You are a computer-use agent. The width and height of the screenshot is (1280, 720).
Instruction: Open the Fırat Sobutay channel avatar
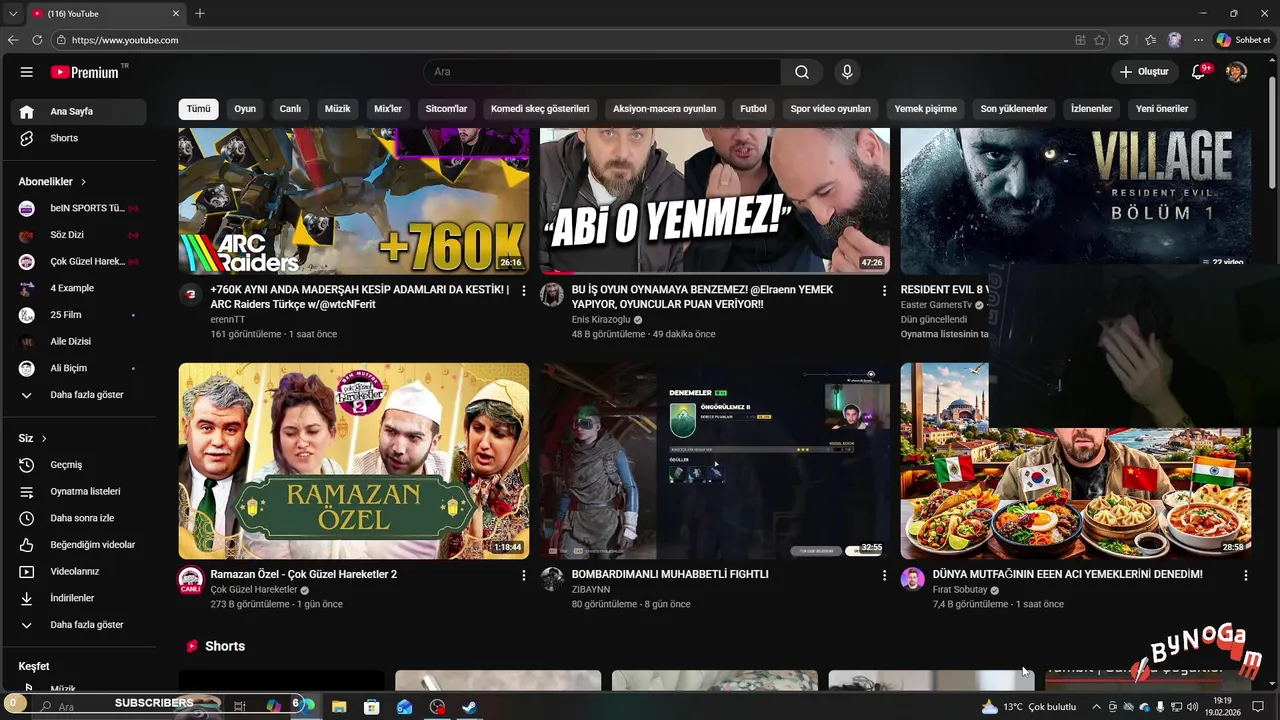[913, 580]
